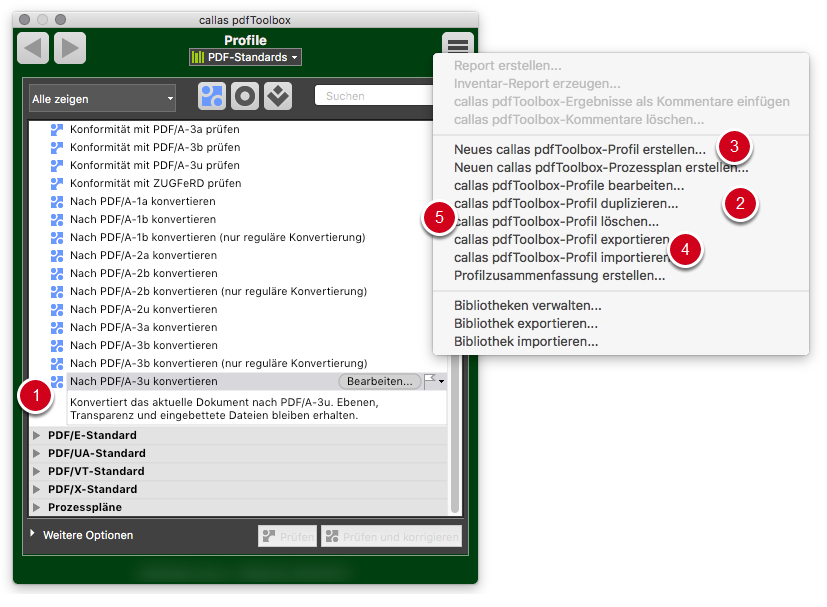
Task: Expand the PDF/VT-Standard group
Action: [x=36, y=471]
